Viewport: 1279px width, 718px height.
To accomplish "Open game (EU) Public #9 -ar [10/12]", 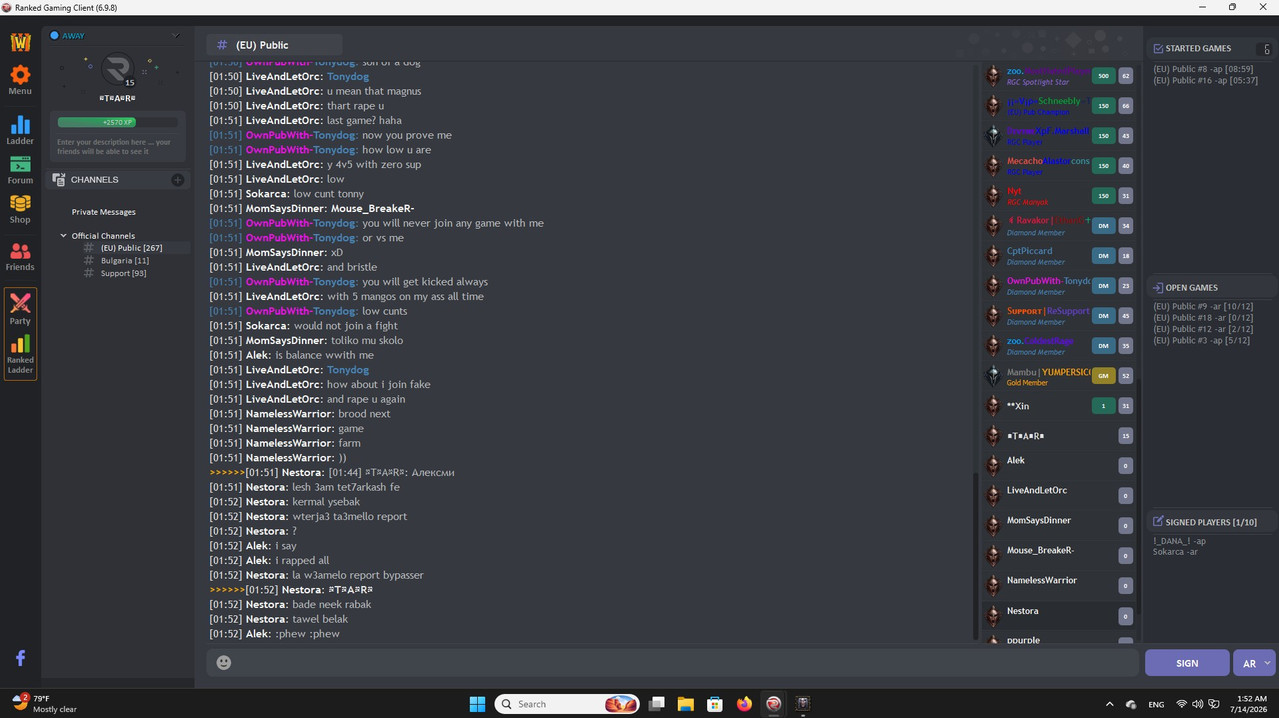I will pyautogui.click(x=1203, y=306).
